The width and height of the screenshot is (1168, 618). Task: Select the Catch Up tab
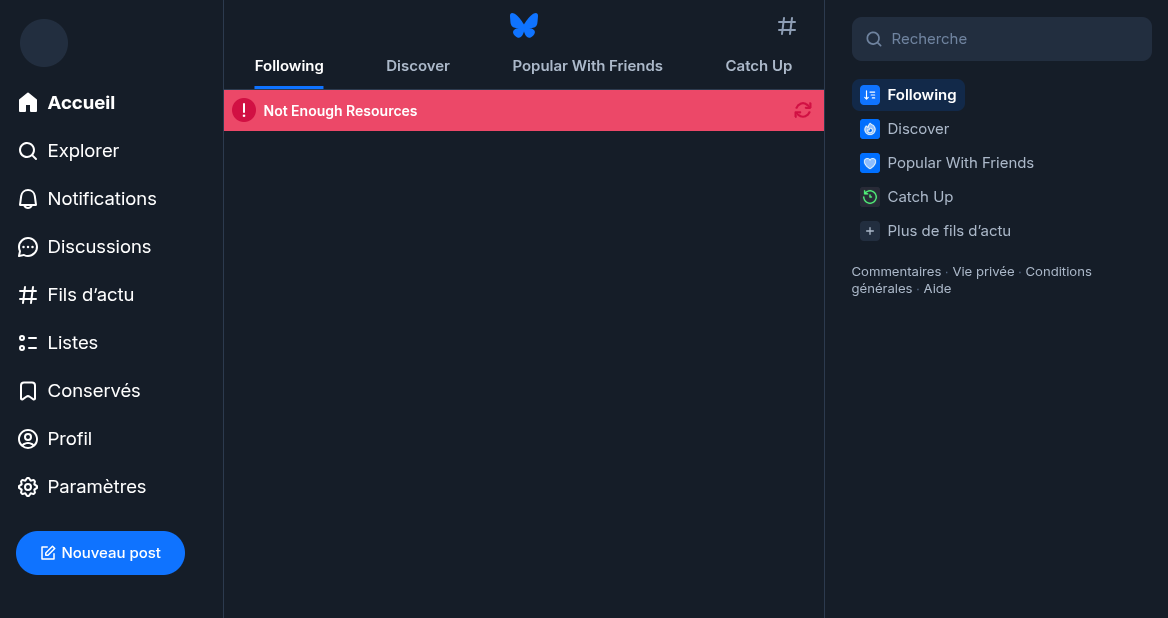point(758,66)
